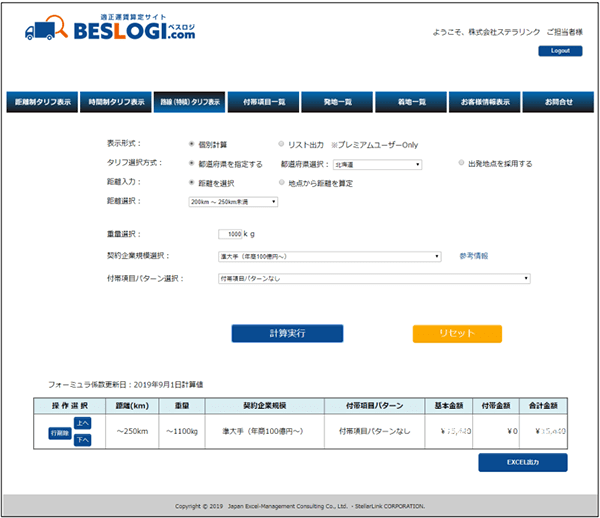Expand 付帯項目パターン選択 dropdown

[x=374, y=277]
